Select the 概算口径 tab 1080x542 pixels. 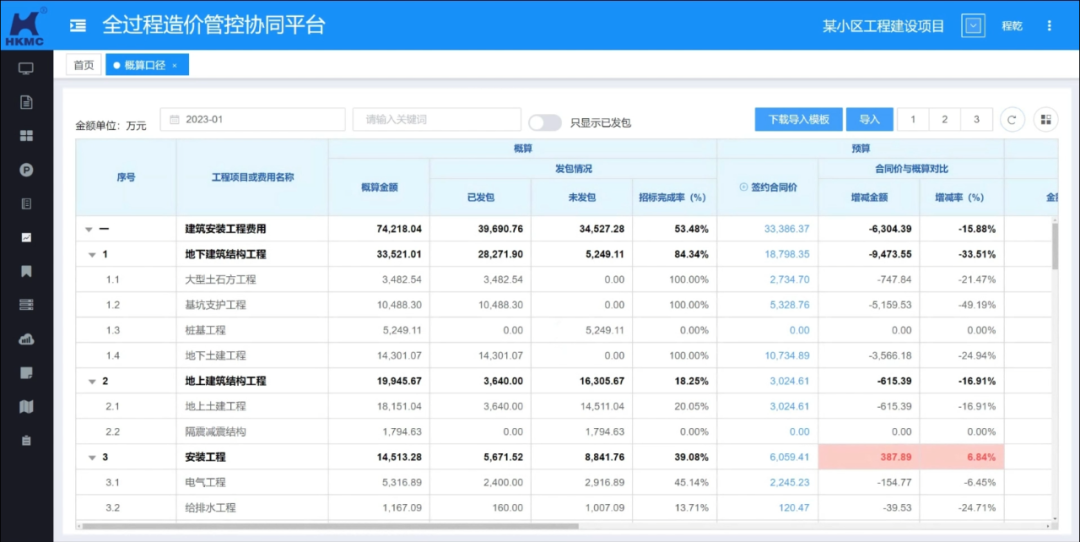coord(145,65)
